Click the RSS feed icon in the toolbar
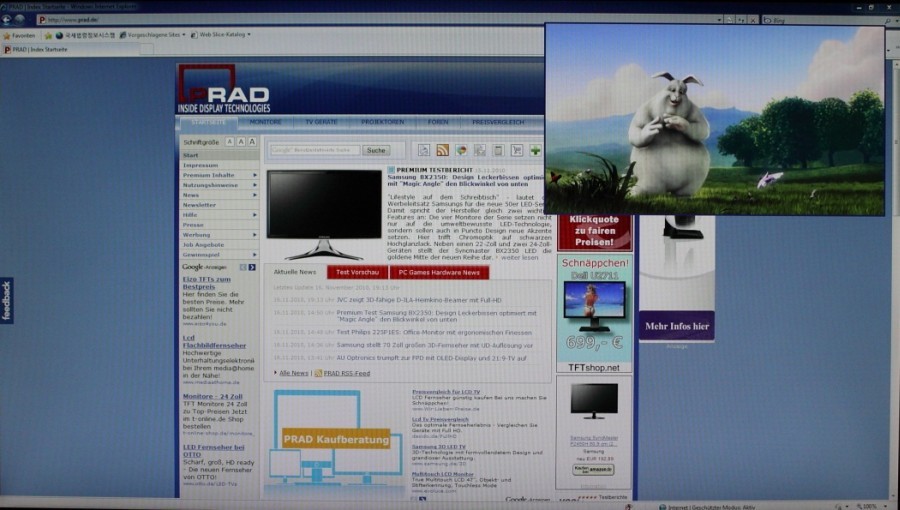 point(442,150)
